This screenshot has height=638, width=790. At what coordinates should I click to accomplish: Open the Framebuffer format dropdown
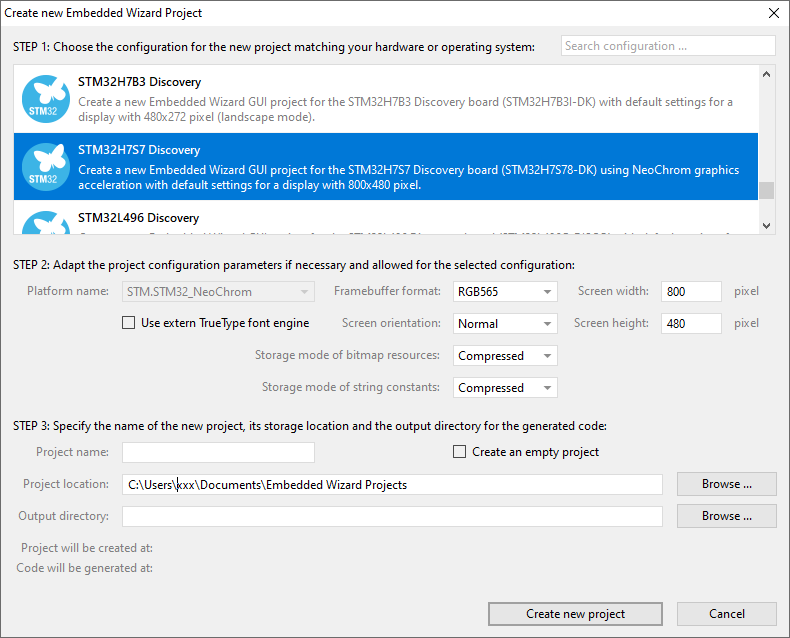pos(505,292)
